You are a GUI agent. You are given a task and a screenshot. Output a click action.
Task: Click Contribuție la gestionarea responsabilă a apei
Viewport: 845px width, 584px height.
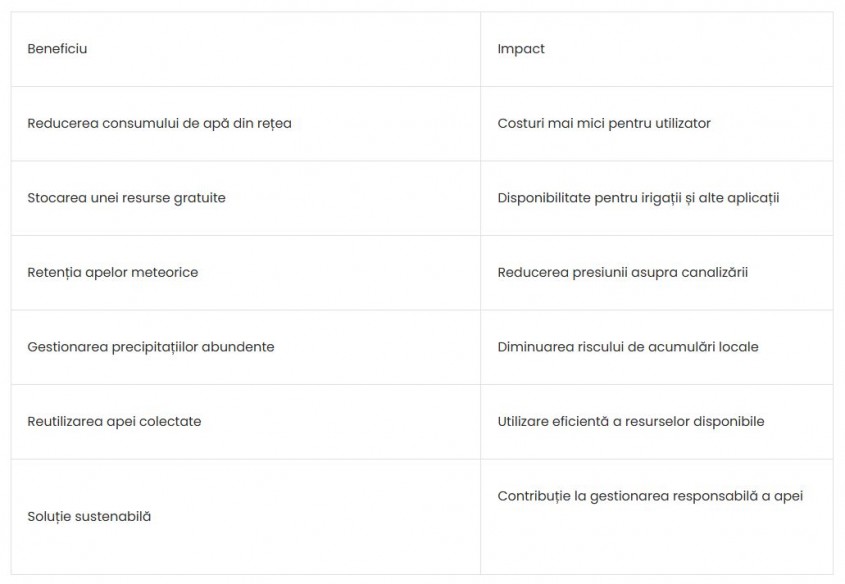click(650, 496)
